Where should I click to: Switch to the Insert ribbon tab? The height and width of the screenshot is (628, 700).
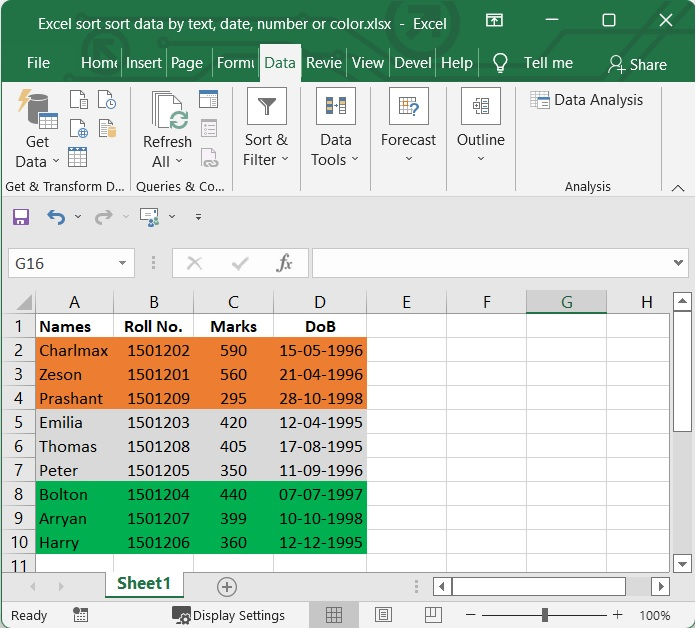[144, 63]
